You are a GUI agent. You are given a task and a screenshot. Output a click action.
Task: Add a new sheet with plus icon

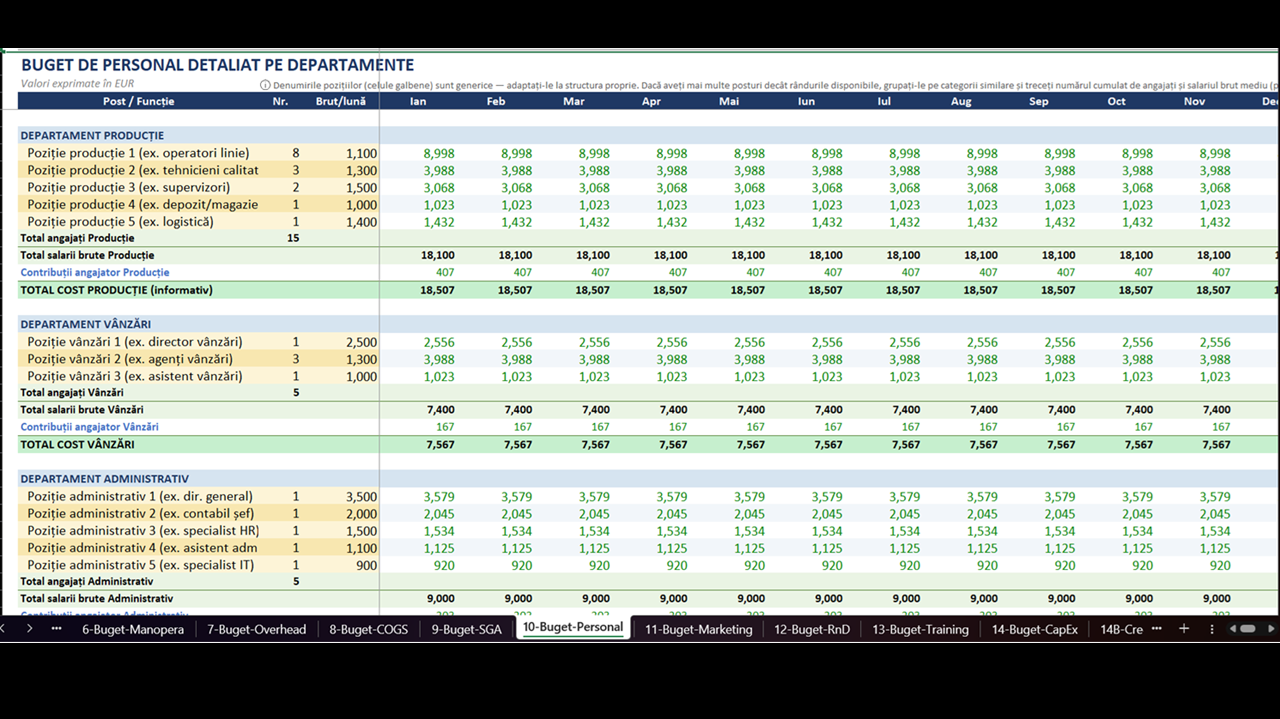click(1184, 629)
